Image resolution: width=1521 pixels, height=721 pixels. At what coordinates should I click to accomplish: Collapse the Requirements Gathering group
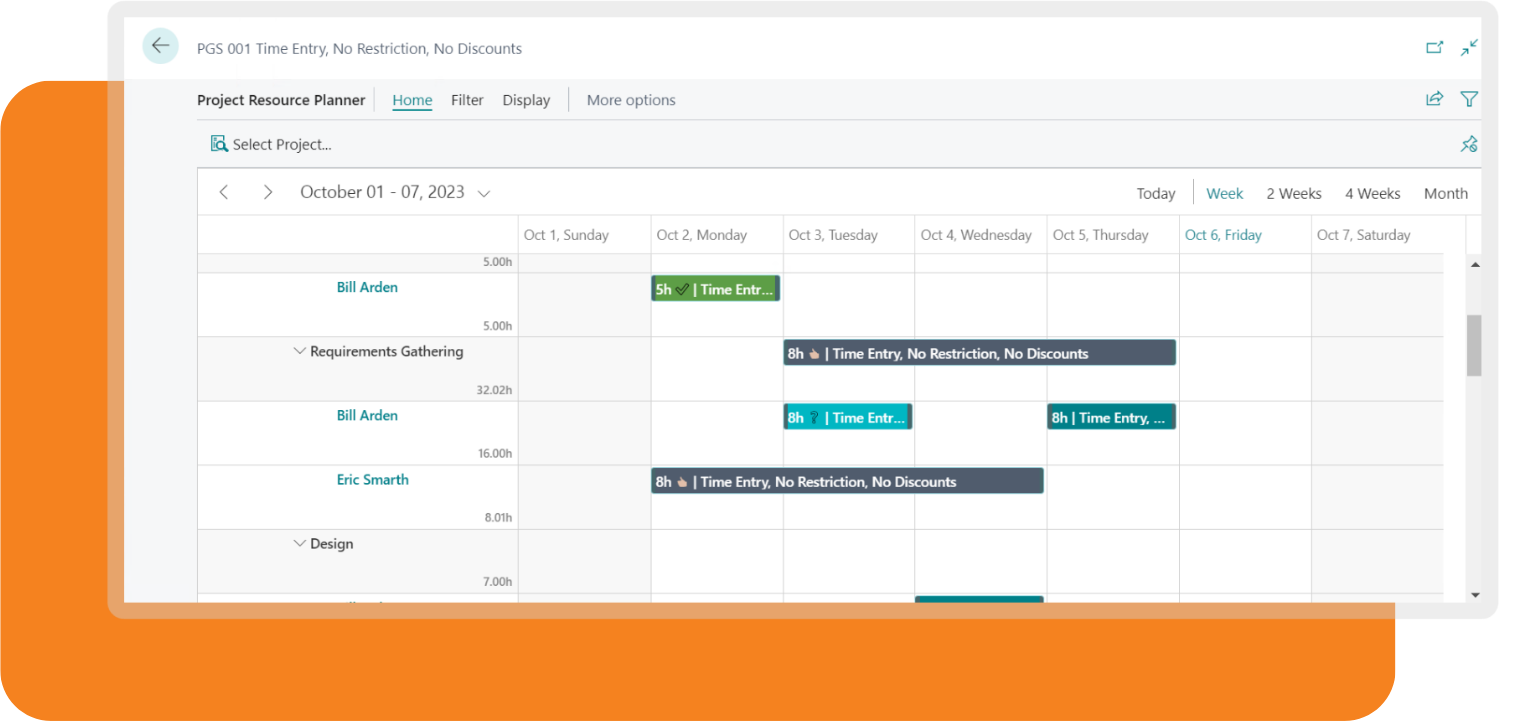click(300, 351)
